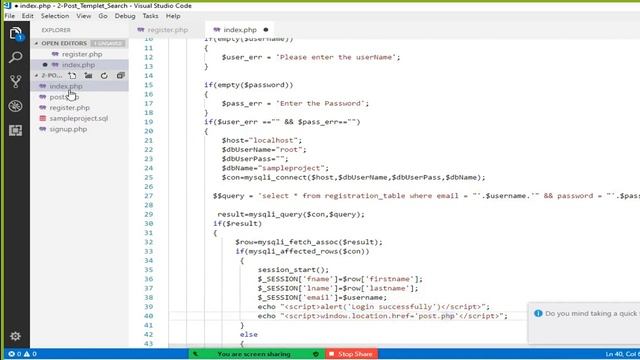Click the New Folder icon in explorer

pos(88,76)
